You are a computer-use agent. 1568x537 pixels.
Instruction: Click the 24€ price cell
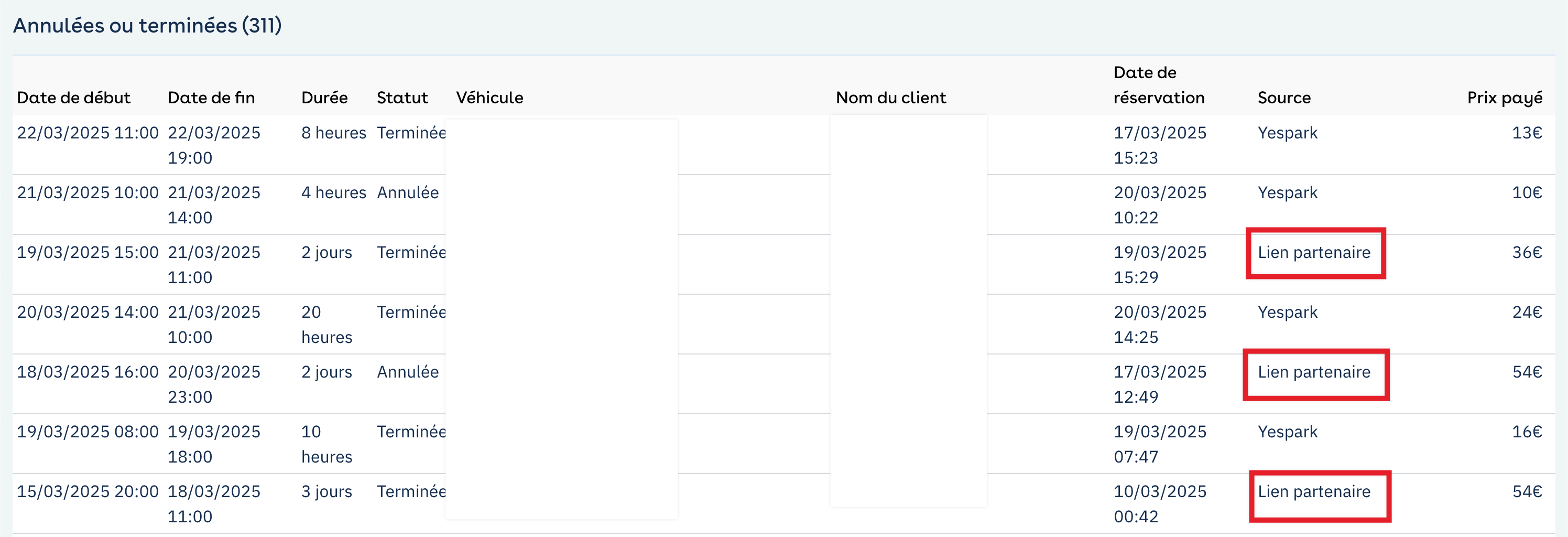click(x=1527, y=312)
